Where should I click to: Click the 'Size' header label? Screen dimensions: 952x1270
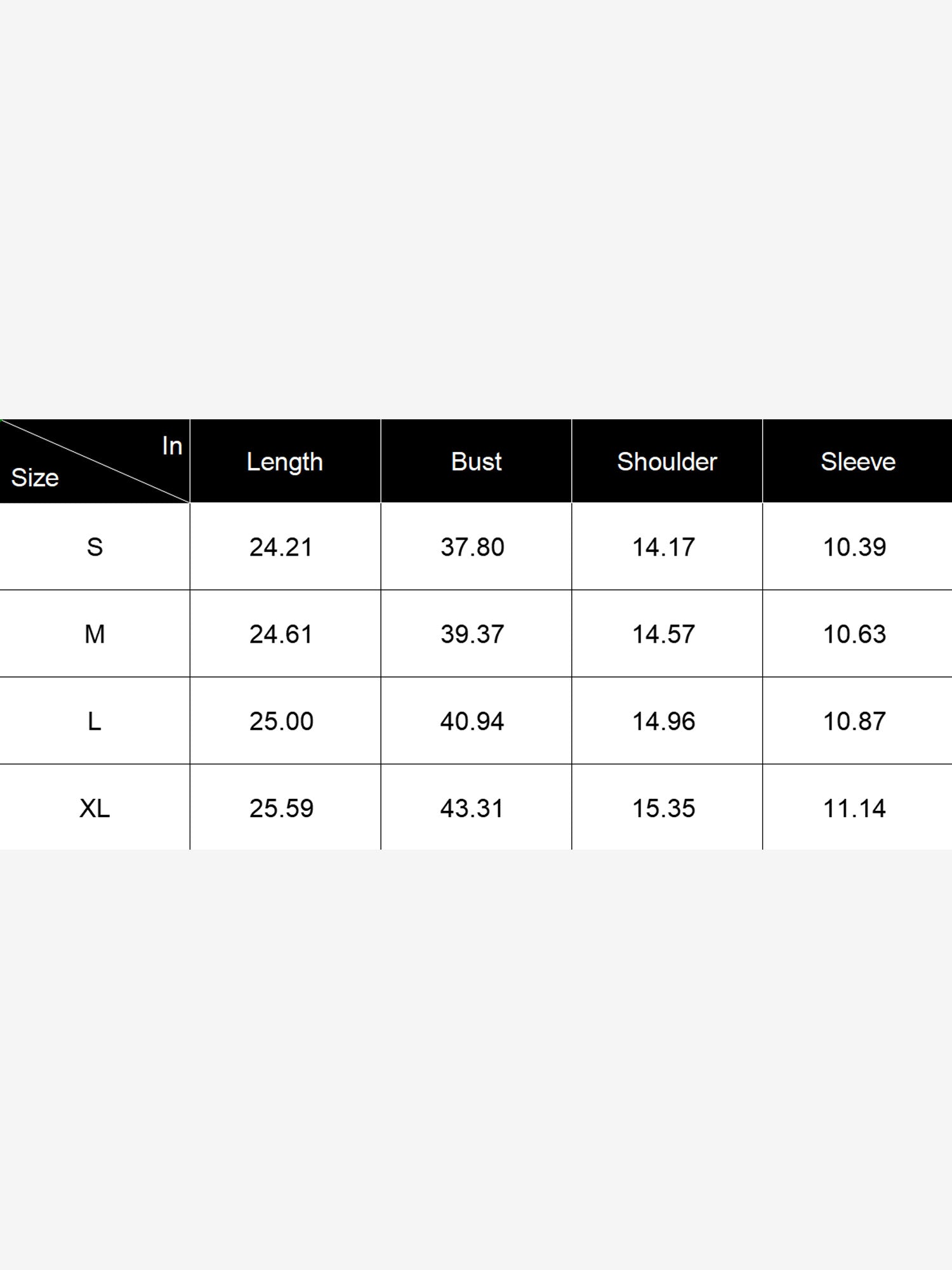[x=35, y=478]
